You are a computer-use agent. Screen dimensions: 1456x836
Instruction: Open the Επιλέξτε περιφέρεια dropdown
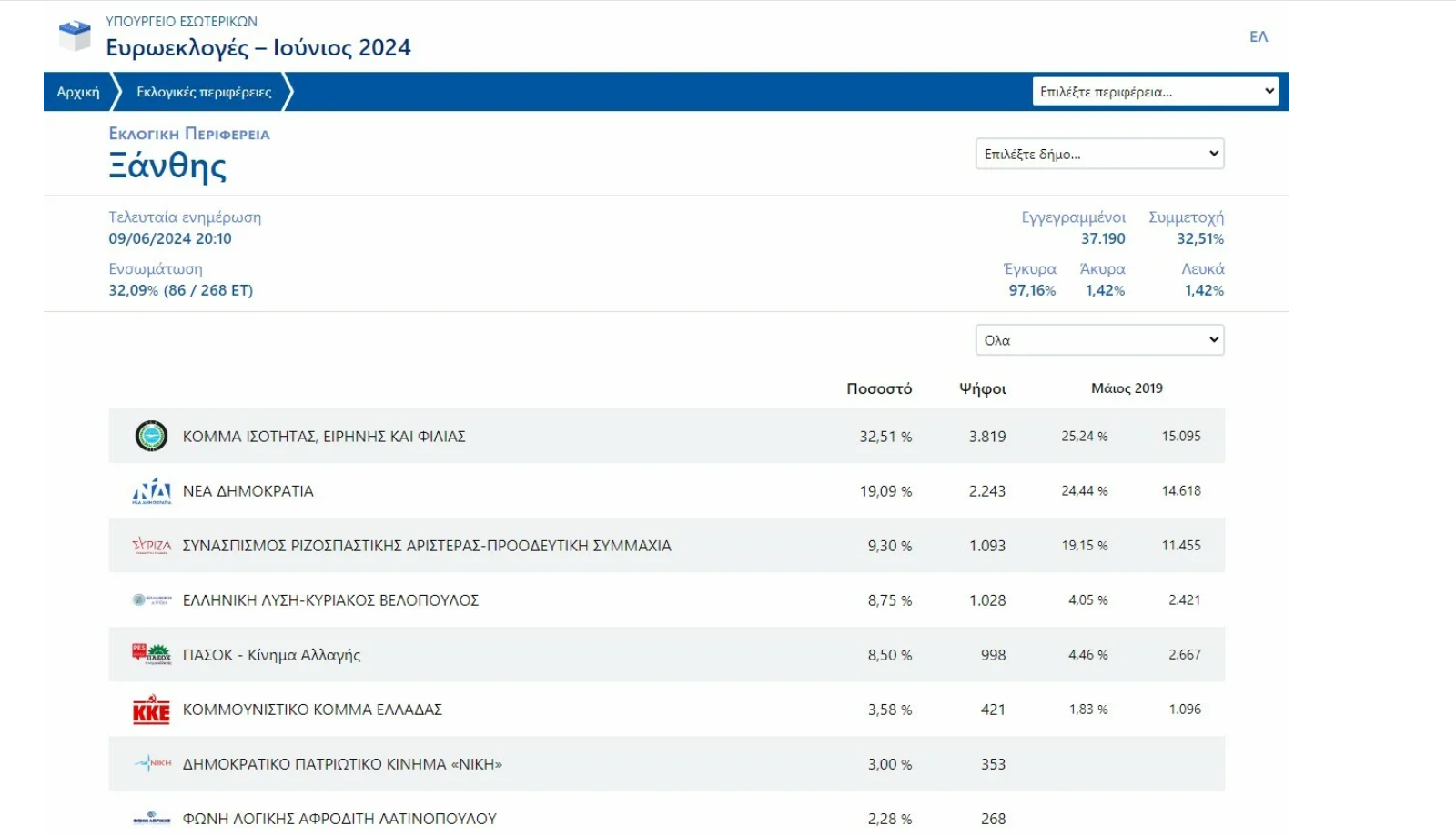(1156, 91)
